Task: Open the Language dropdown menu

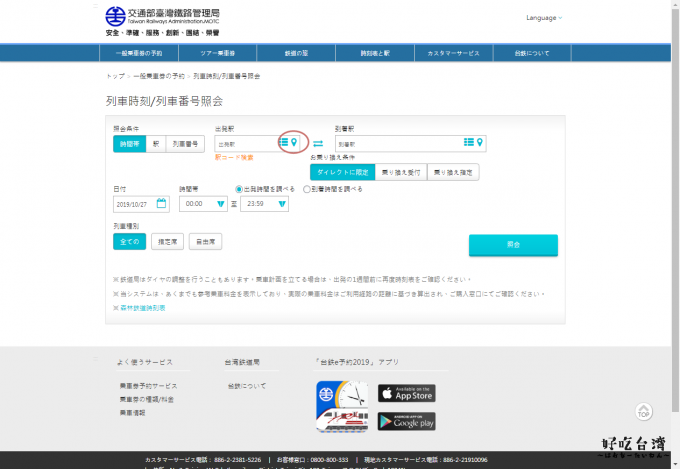Action: tap(544, 18)
